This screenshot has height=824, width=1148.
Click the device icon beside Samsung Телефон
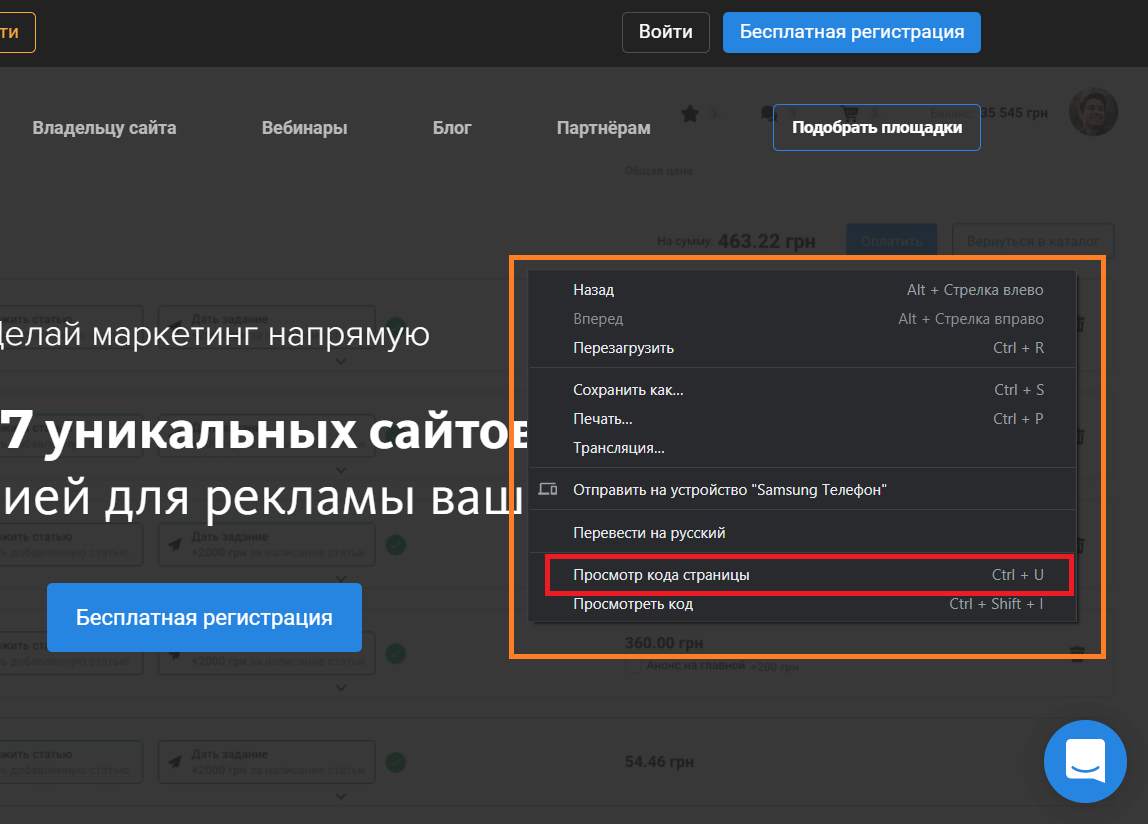pyautogui.click(x=547, y=489)
